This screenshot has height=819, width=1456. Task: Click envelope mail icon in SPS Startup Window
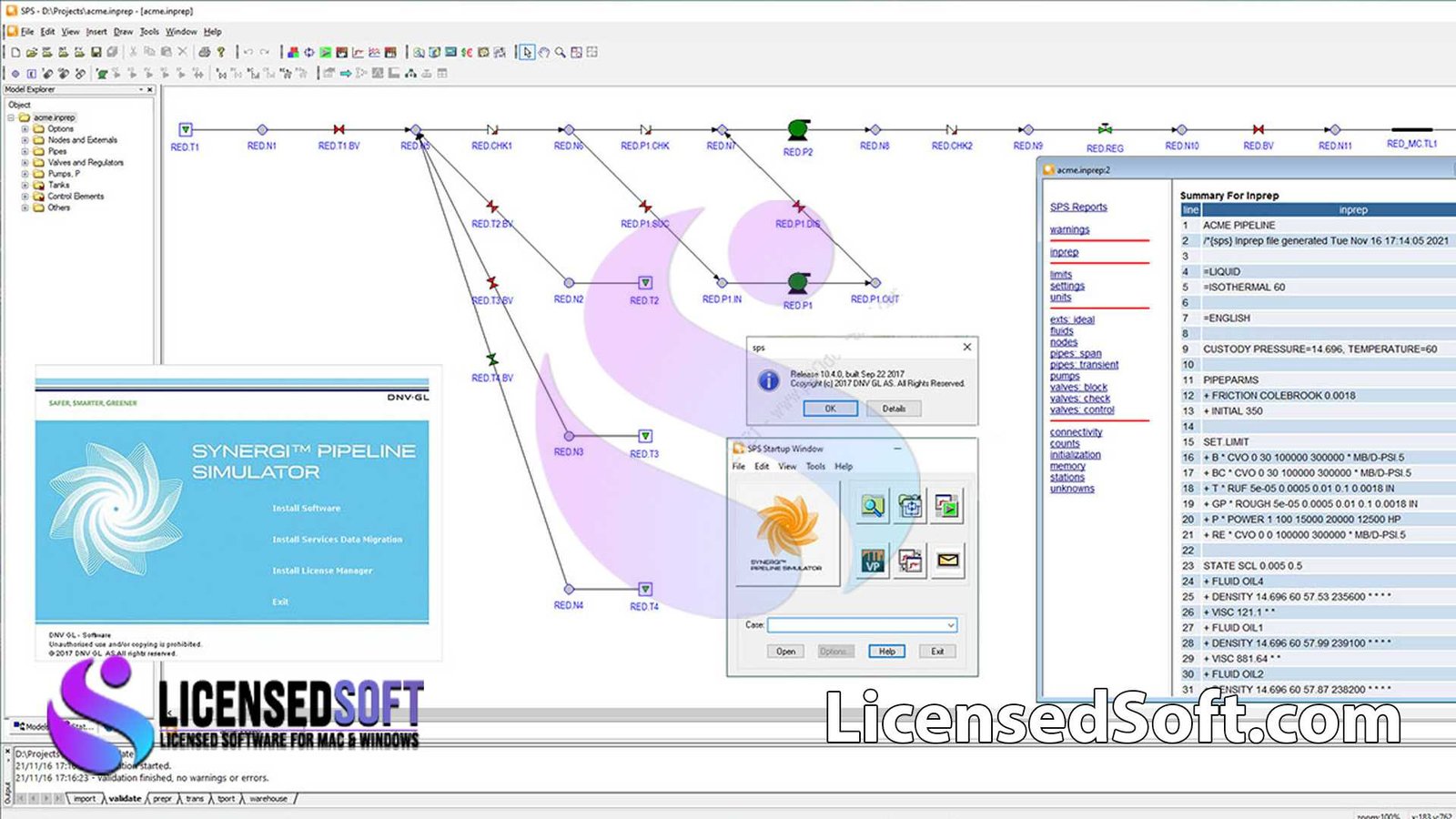click(x=947, y=561)
